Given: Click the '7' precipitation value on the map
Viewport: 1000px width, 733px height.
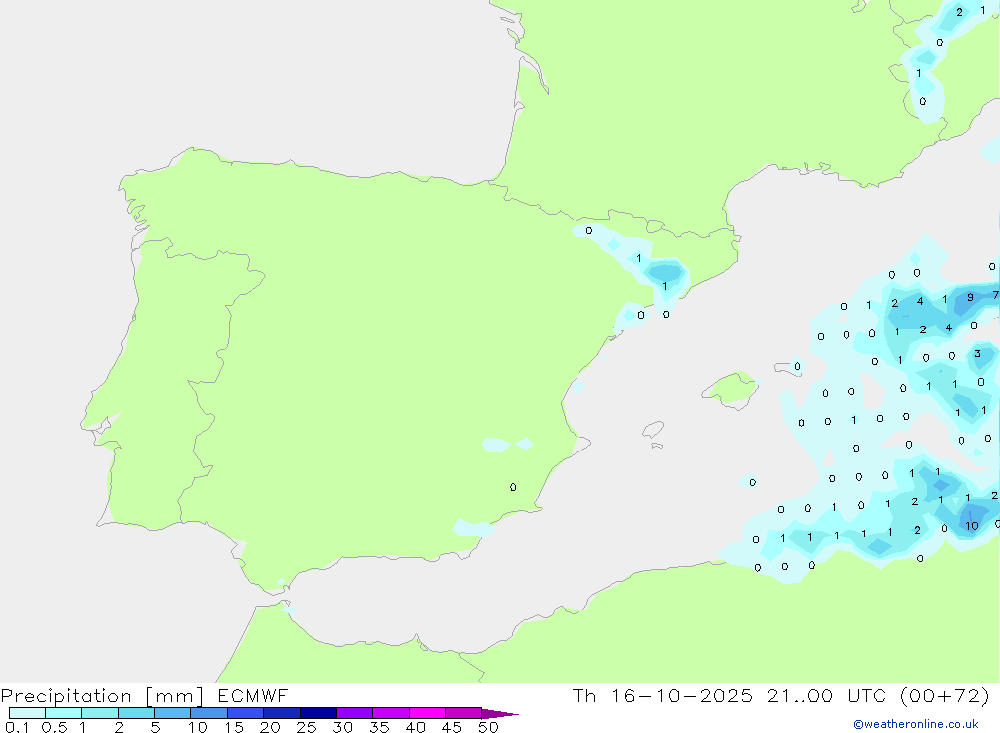Looking at the screenshot, I should click(x=995, y=295).
